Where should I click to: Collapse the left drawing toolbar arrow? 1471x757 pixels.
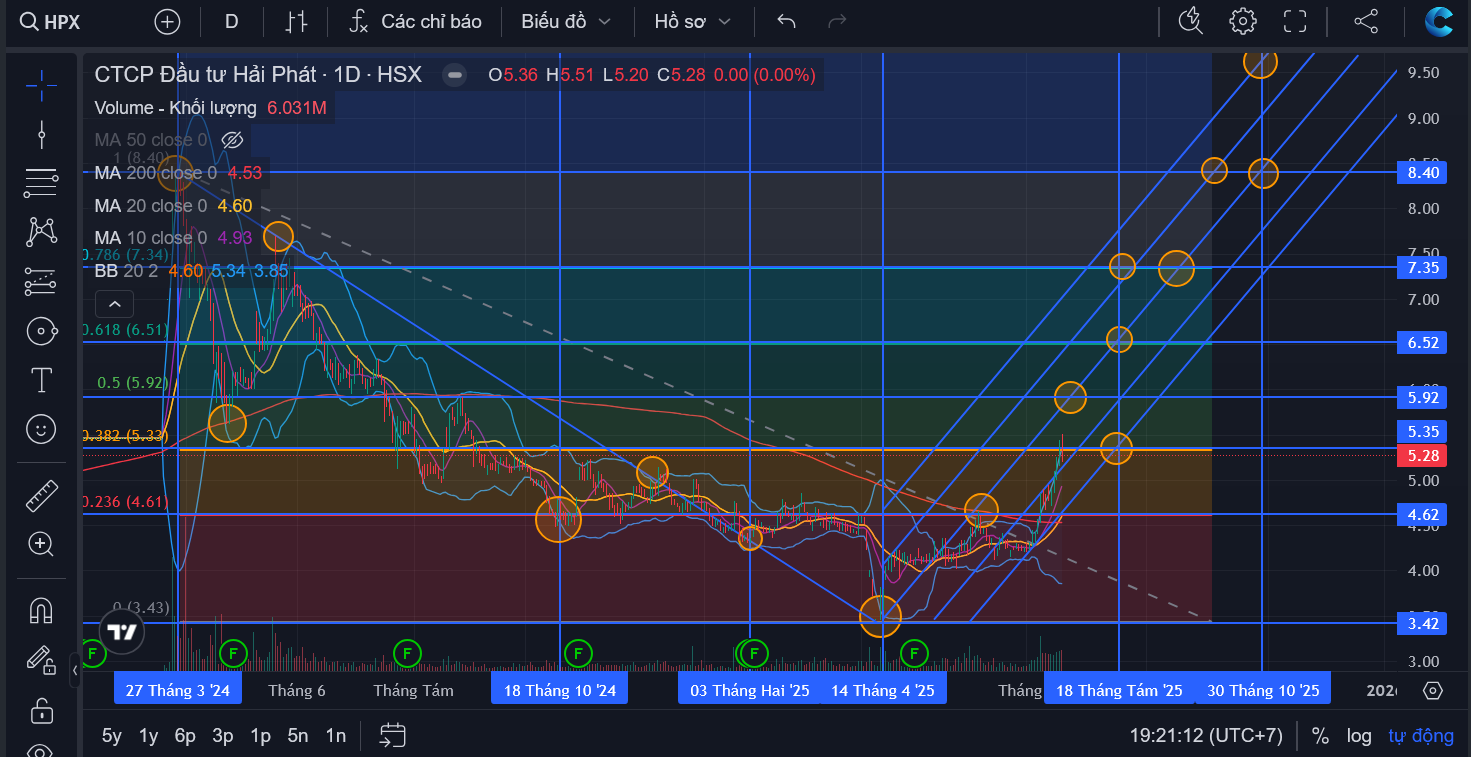pyautogui.click(x=75, y=670)
